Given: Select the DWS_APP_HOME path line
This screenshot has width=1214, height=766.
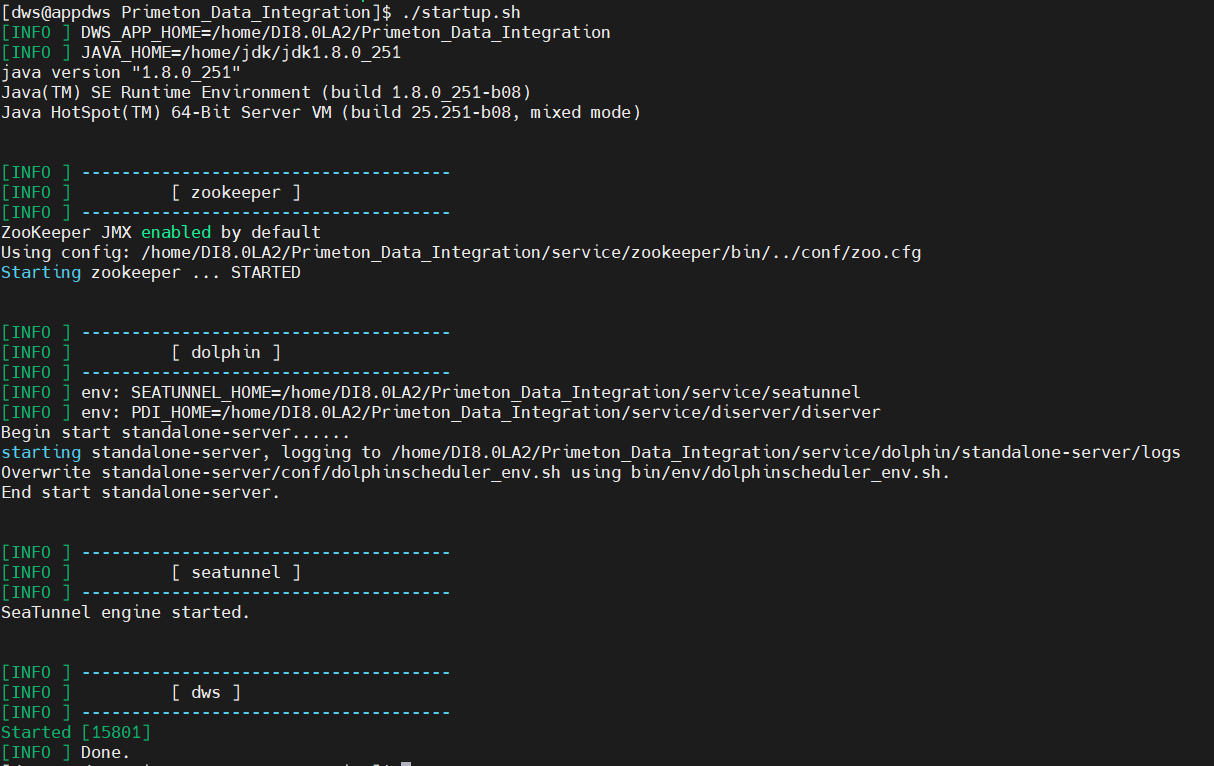Looking at the screenshot, I should [306, 32].
